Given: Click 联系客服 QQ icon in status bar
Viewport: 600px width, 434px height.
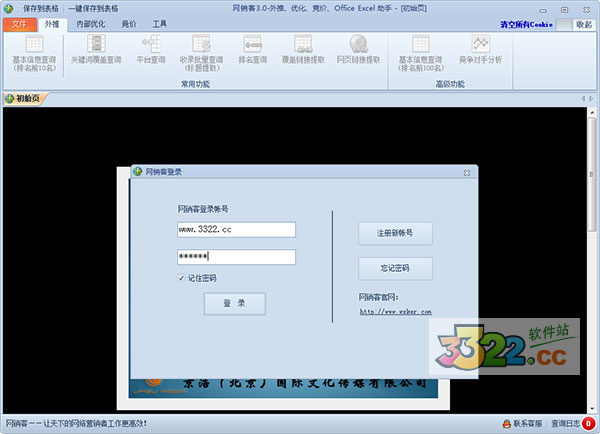Looking at the screenshot, I should click(507, 424).
